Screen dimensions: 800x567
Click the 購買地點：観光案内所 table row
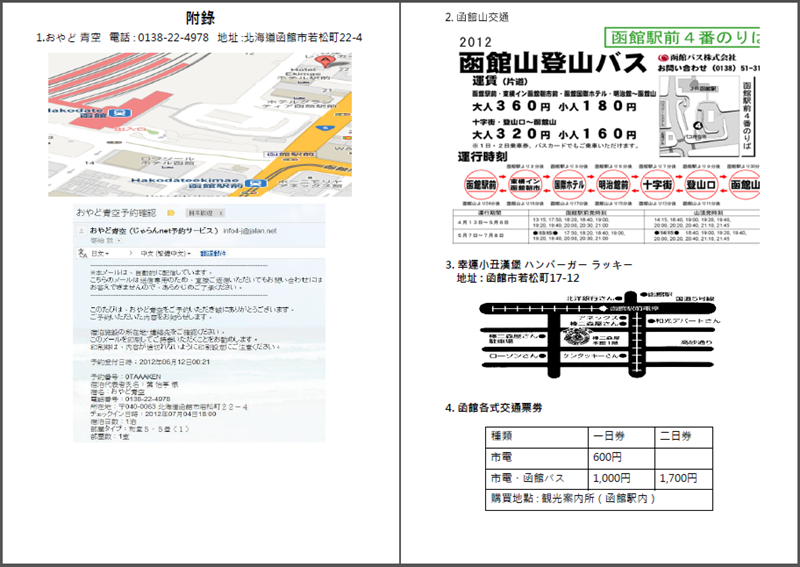pos(599,499)
